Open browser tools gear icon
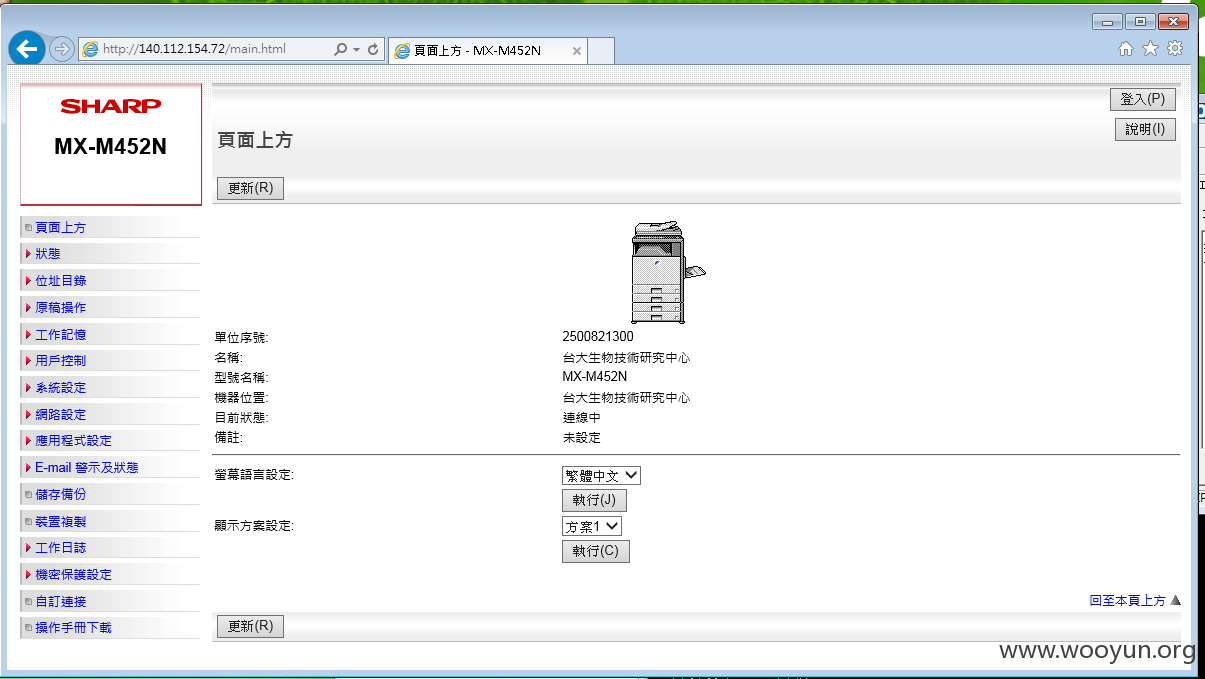 pos(1175,48)
